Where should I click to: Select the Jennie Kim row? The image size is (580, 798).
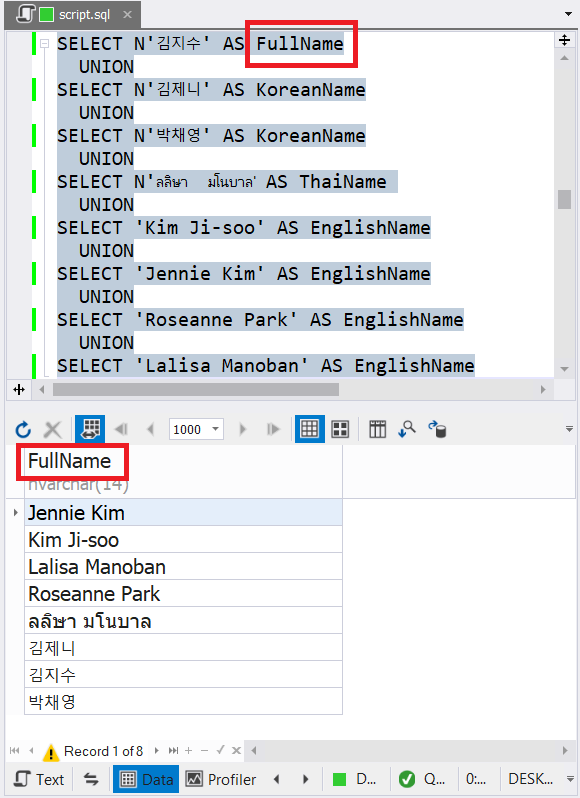click(x=183, y=512)
